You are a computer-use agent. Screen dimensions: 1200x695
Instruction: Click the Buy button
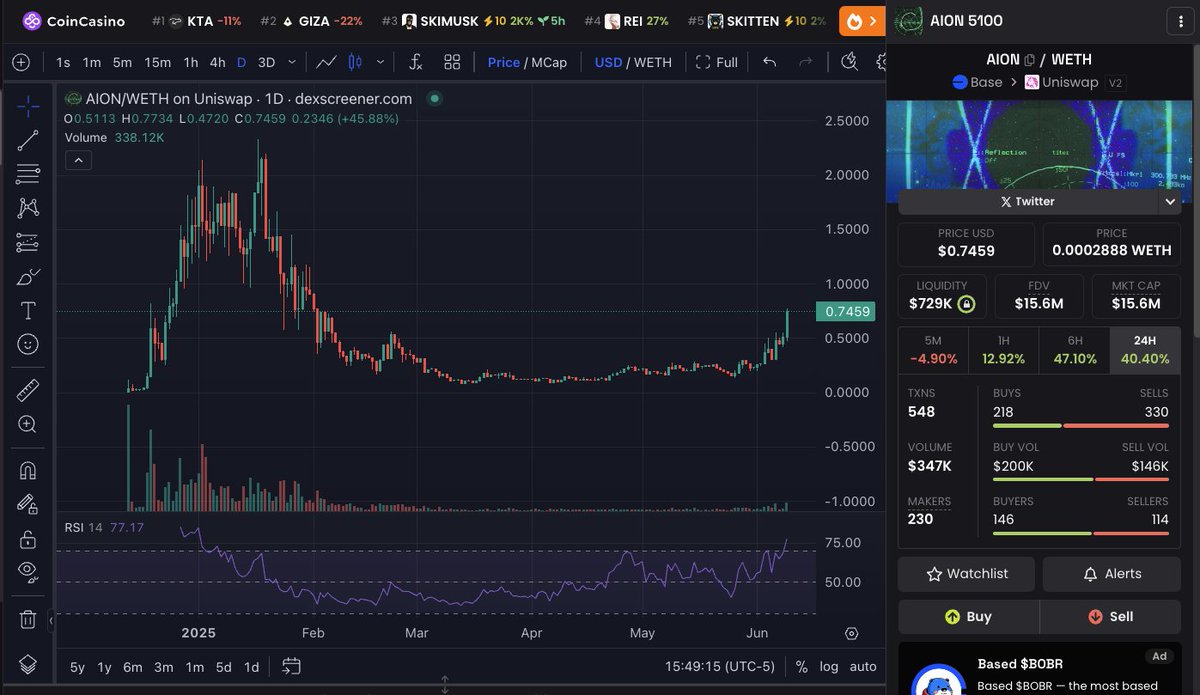[x=968, y=616]
